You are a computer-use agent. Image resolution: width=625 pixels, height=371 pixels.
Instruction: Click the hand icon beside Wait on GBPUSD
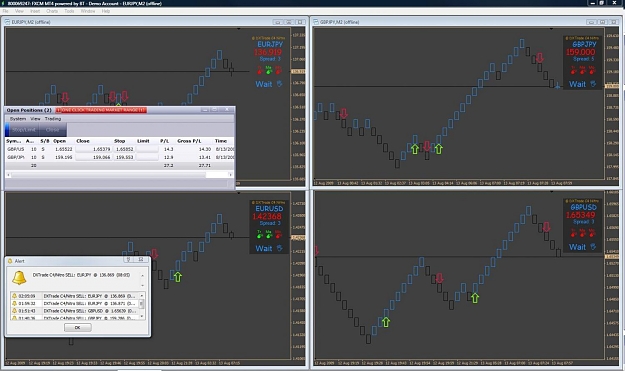[593, 247]
